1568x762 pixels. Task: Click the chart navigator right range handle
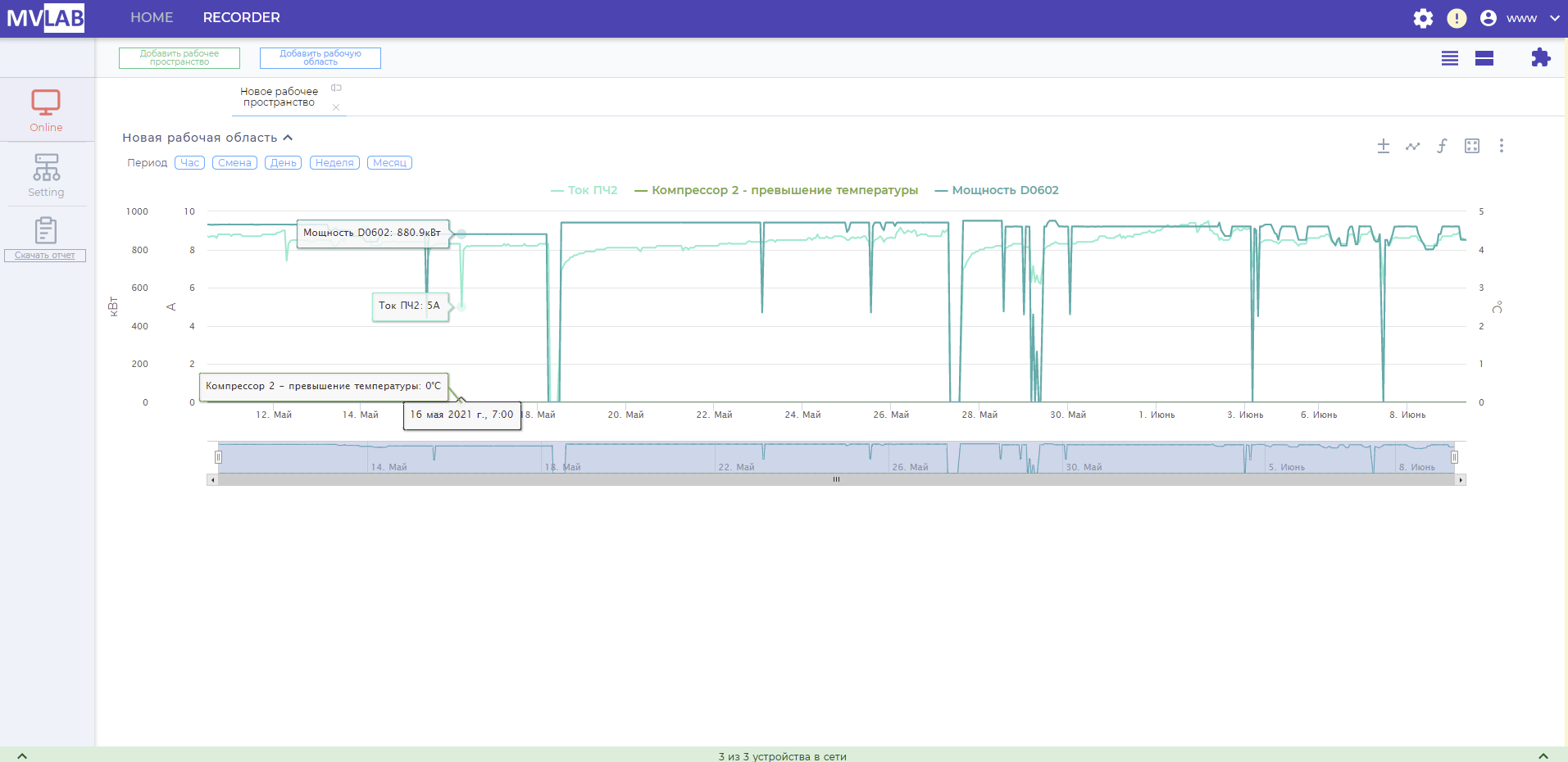(1455, 457)
